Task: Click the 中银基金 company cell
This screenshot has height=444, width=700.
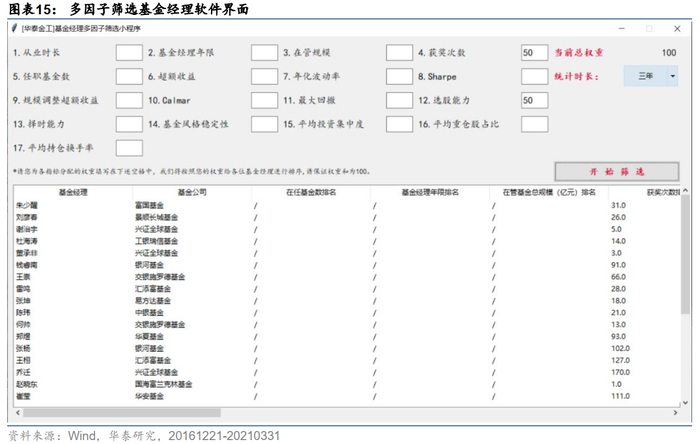Action: point(150,313)
